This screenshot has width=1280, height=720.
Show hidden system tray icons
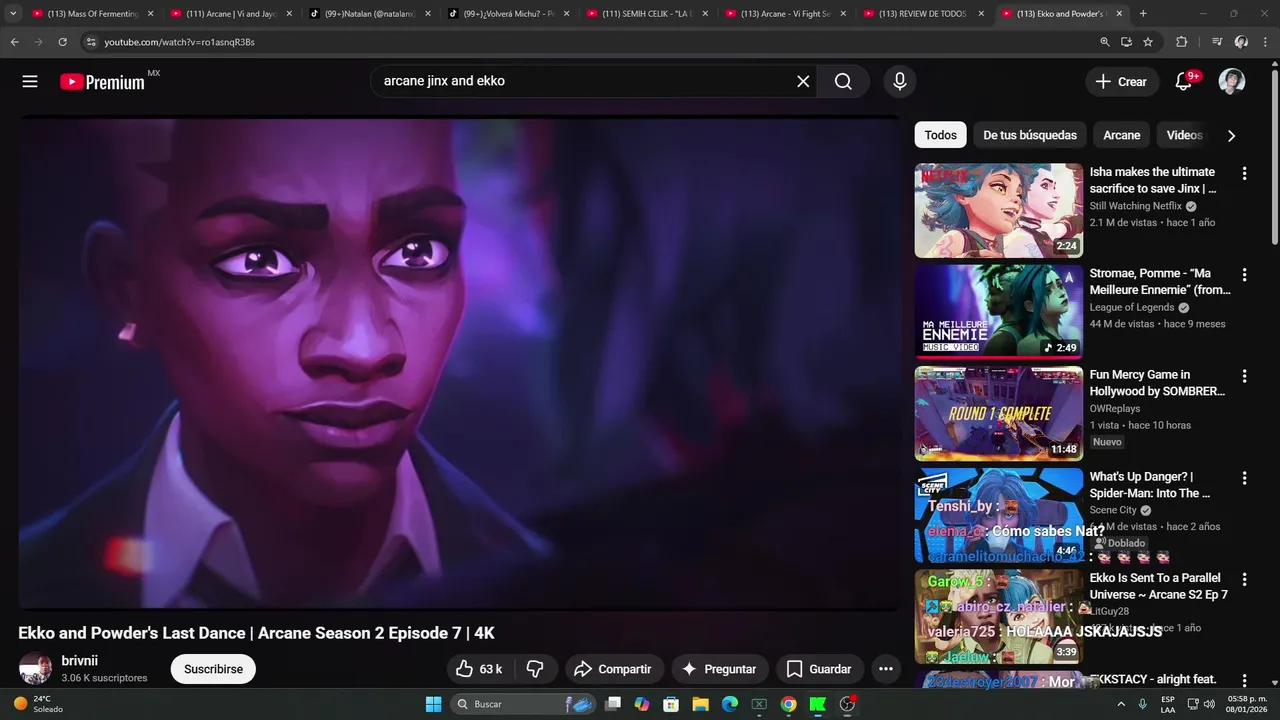(x=1122, y=704)
